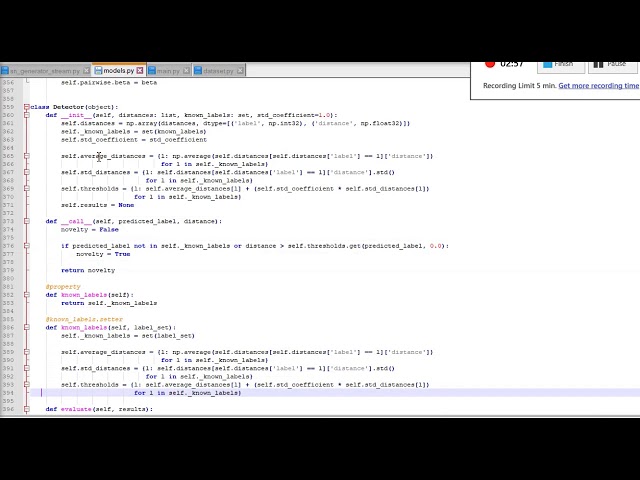Collapse the fold marker on line 367
The image size is (640, 480).
point(27,172)
